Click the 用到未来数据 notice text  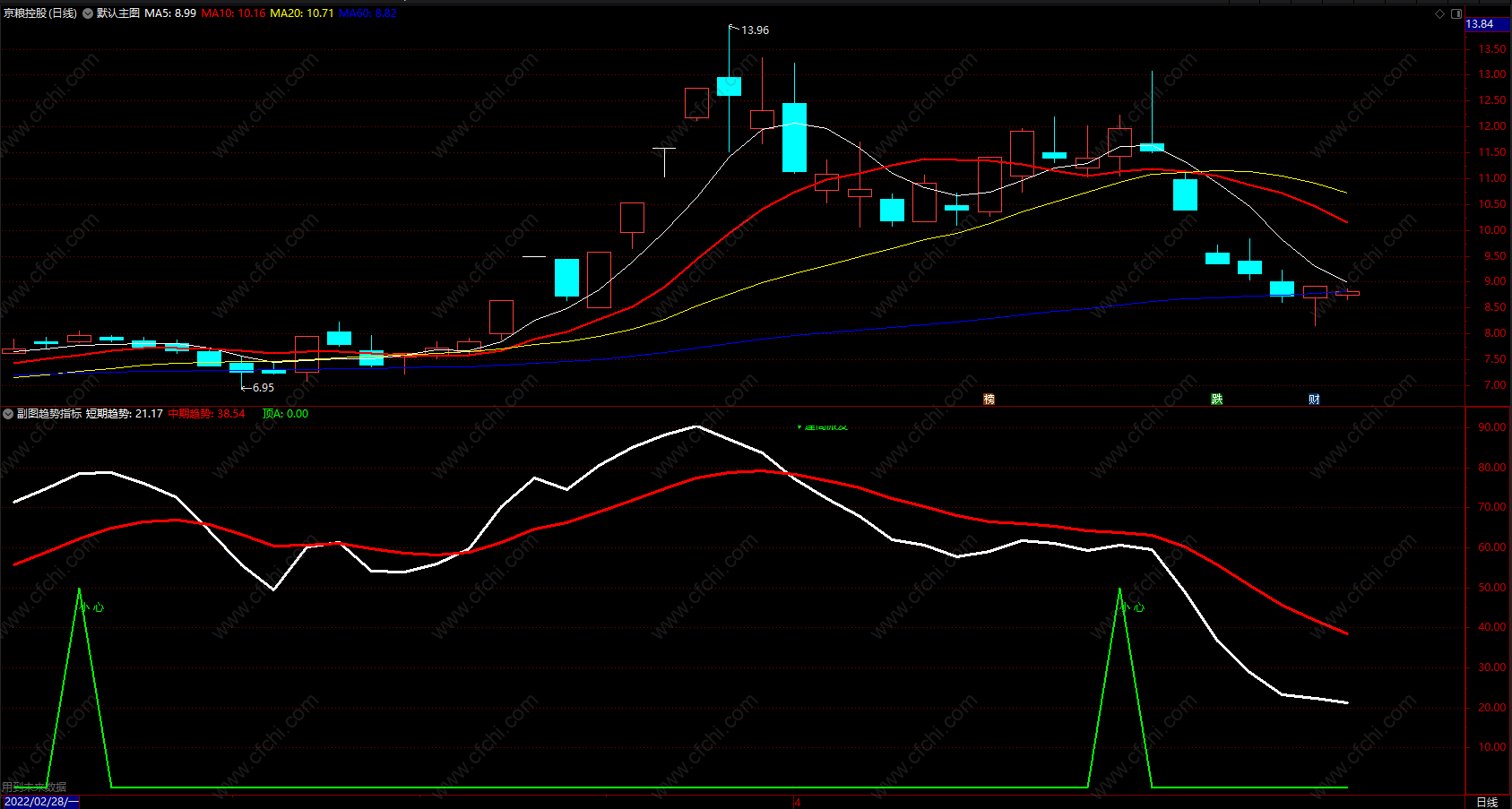[34, 787]
